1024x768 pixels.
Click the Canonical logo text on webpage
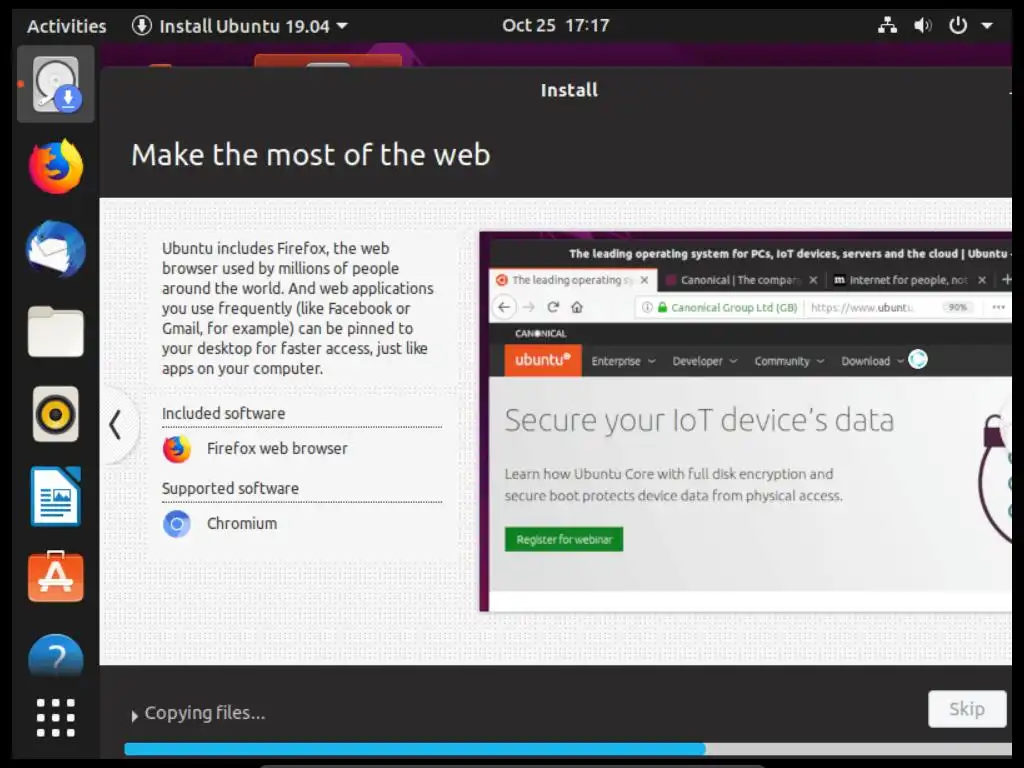click(540, 334)
